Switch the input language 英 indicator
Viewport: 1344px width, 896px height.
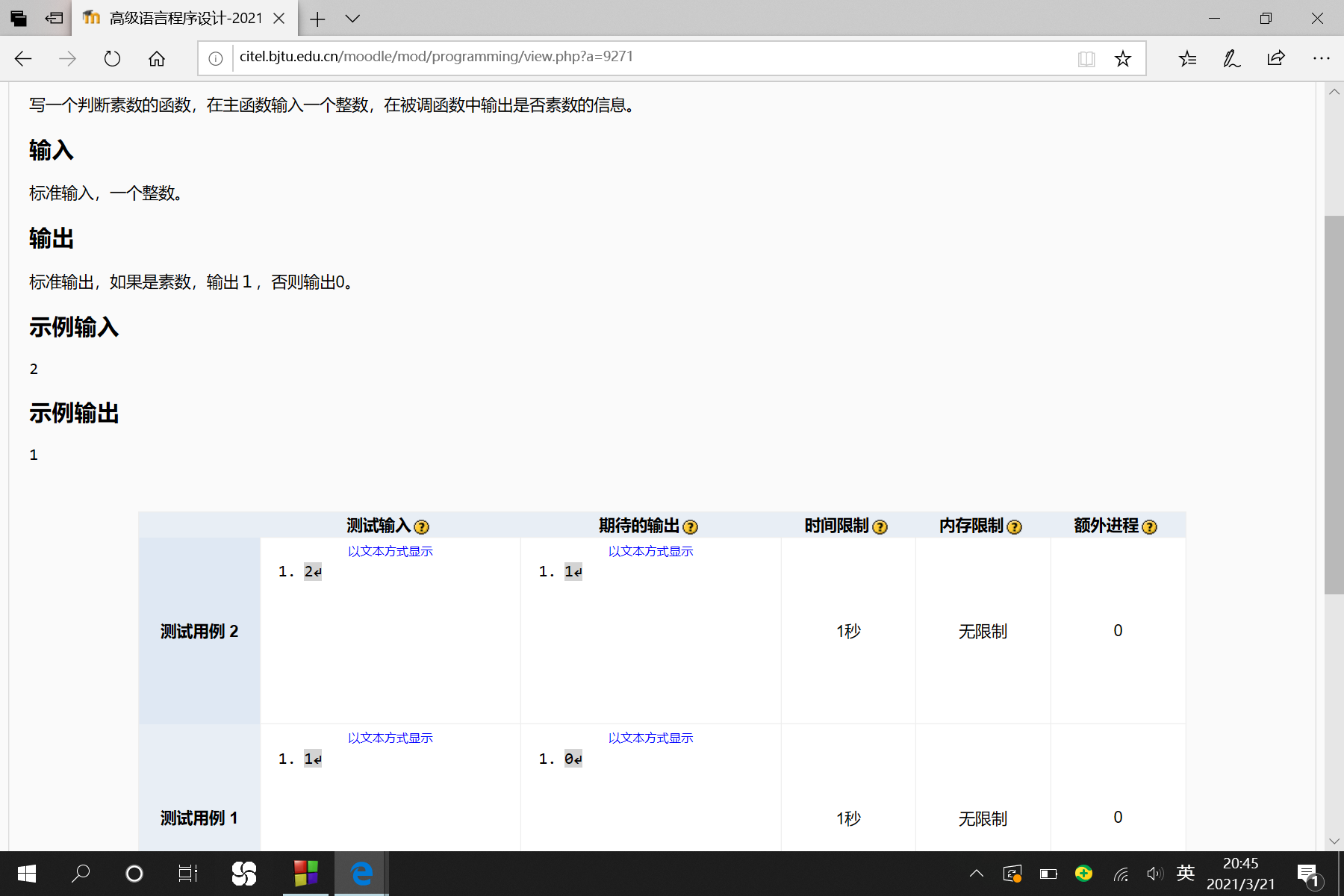point(1186,873)
